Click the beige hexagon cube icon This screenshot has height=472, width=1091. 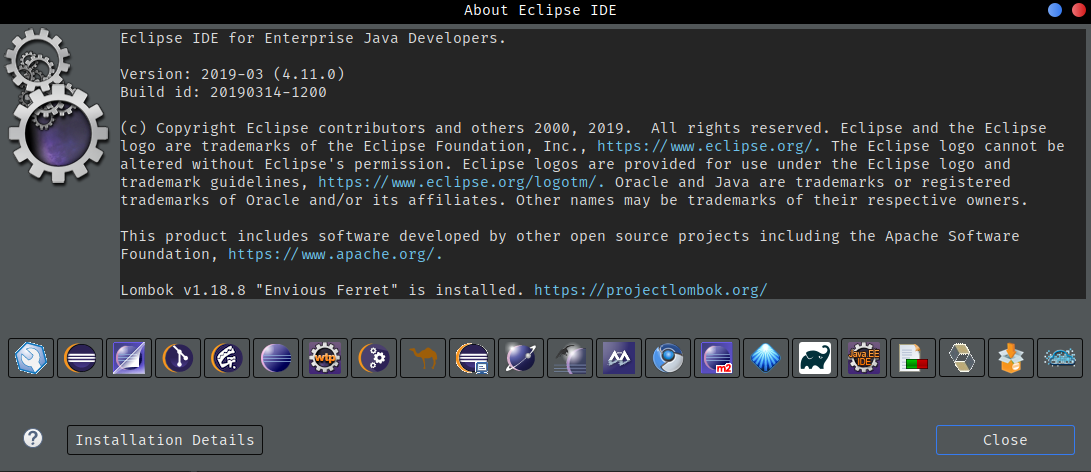tap(962, 358)
